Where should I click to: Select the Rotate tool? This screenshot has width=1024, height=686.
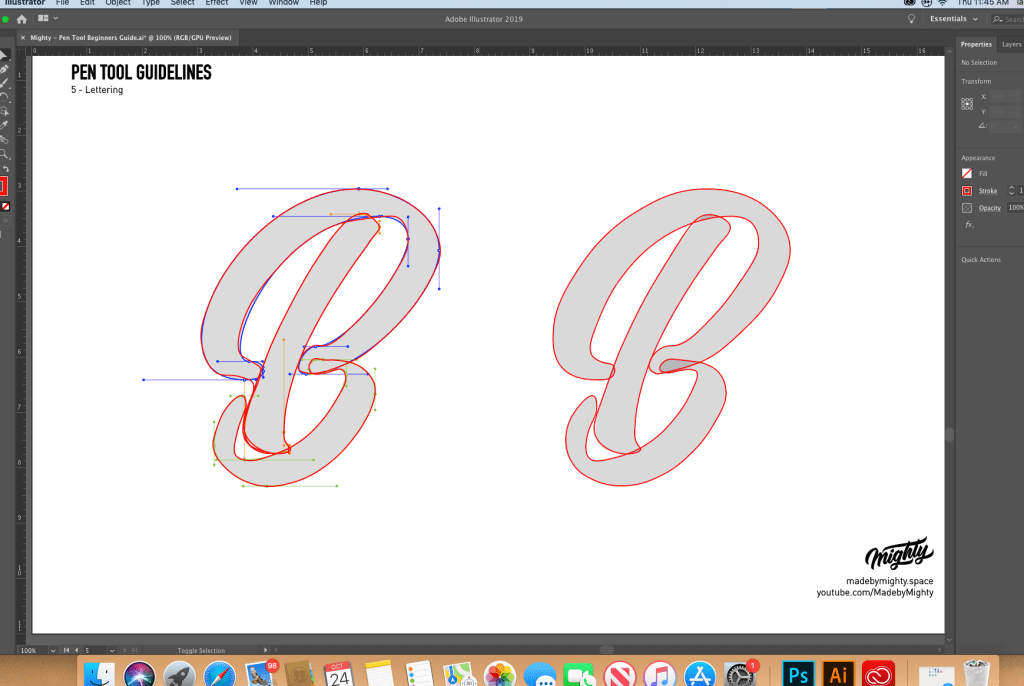[4, 97]
